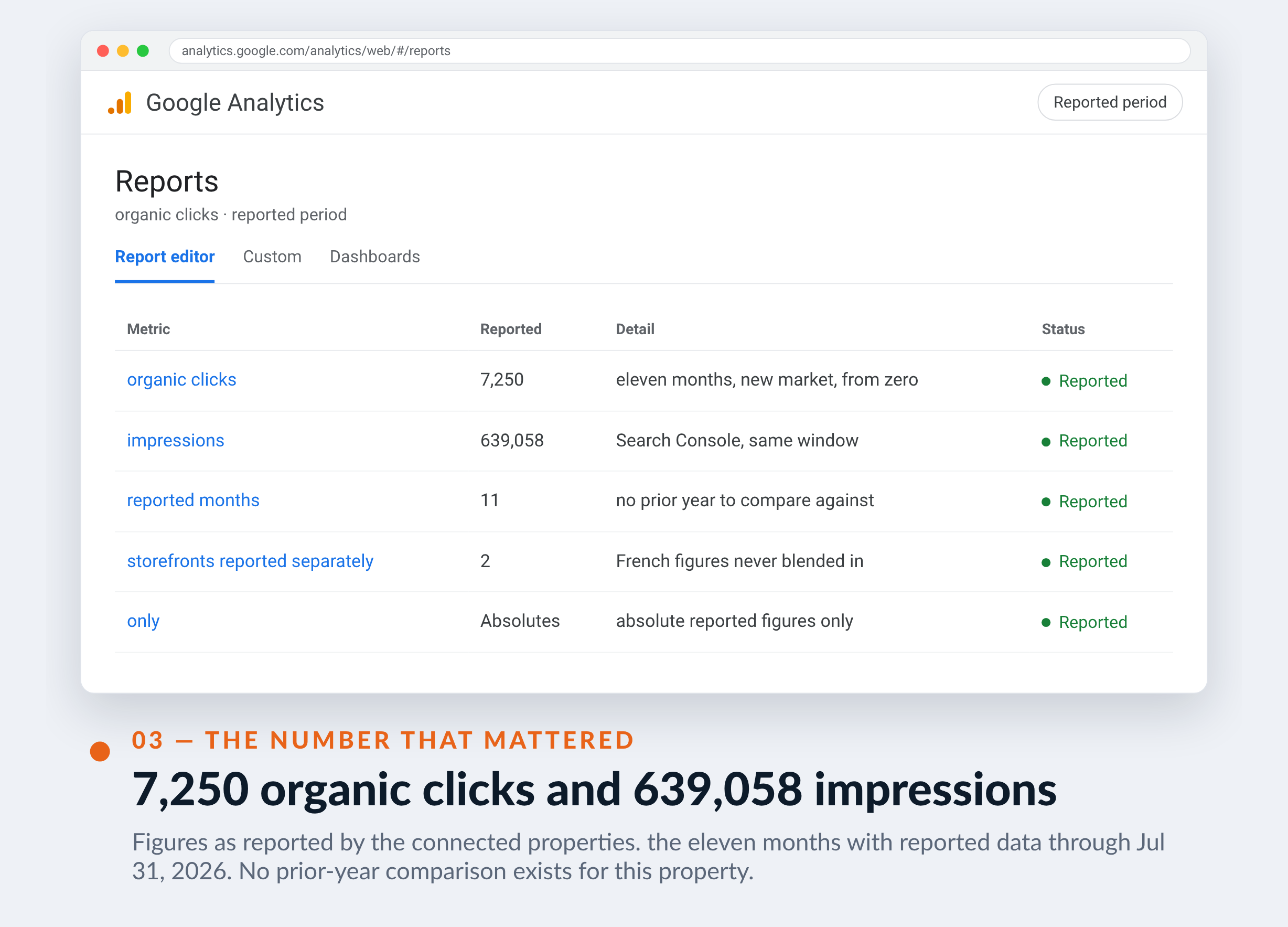This screenshot has height=927, width=1288.
Task: Click 'eleven months, new market, from zero' detail
Action: (767, 379)
